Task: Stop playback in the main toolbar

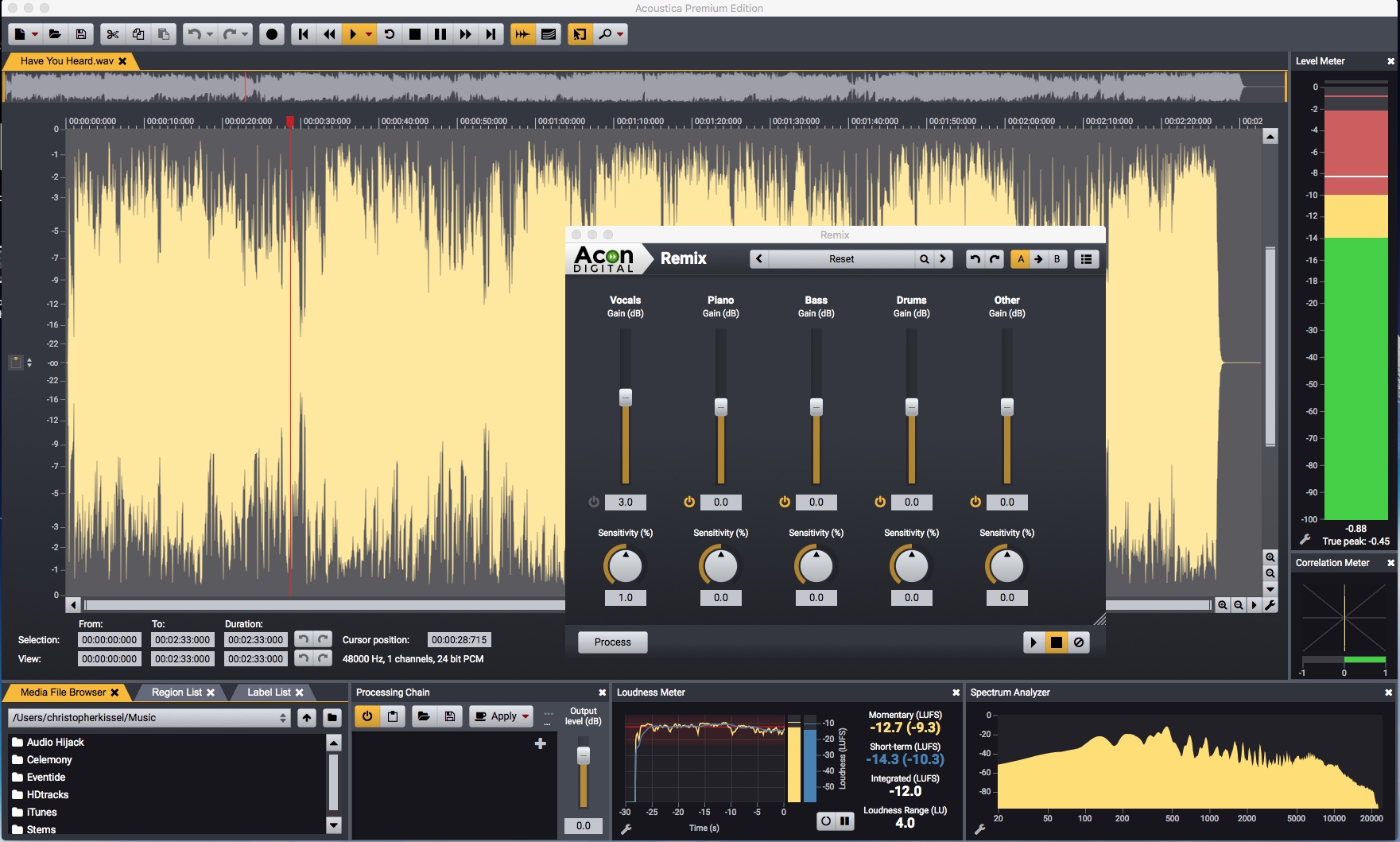Action: click(x=415, y=34)
